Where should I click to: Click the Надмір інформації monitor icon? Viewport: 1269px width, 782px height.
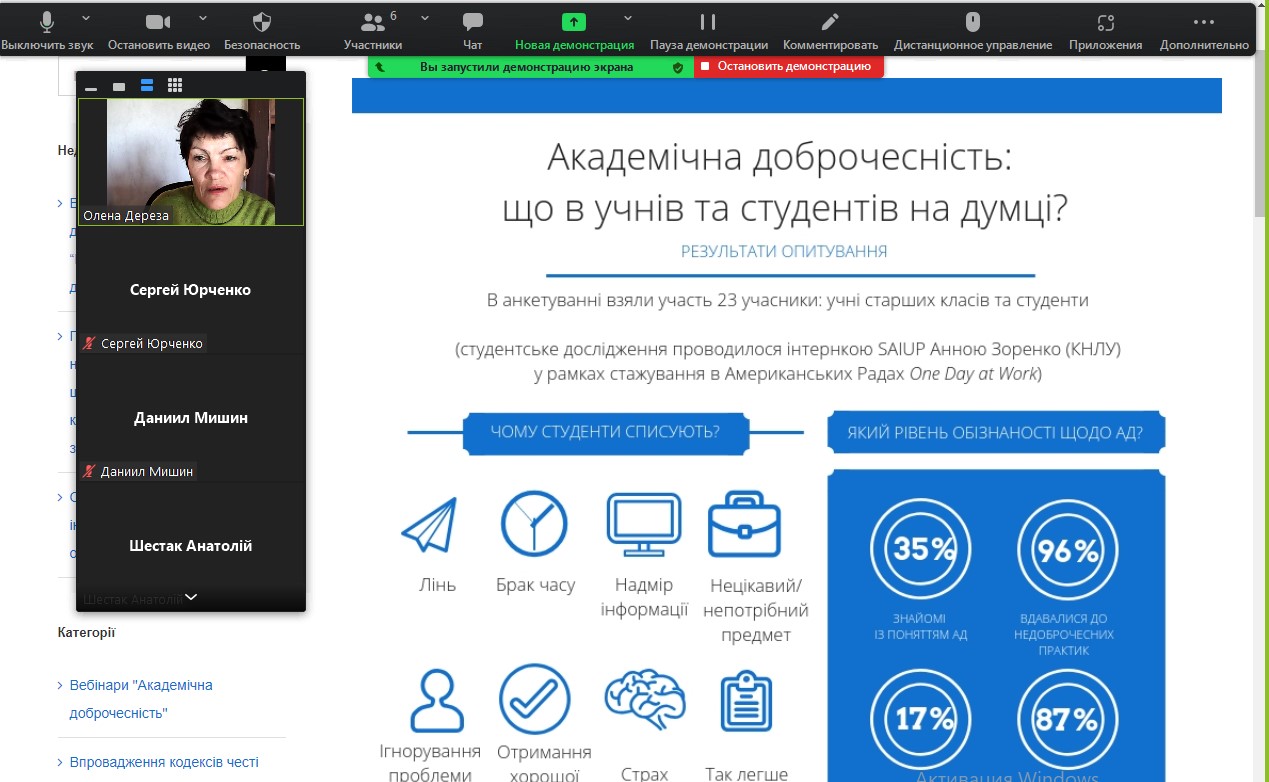click(644, 525)
